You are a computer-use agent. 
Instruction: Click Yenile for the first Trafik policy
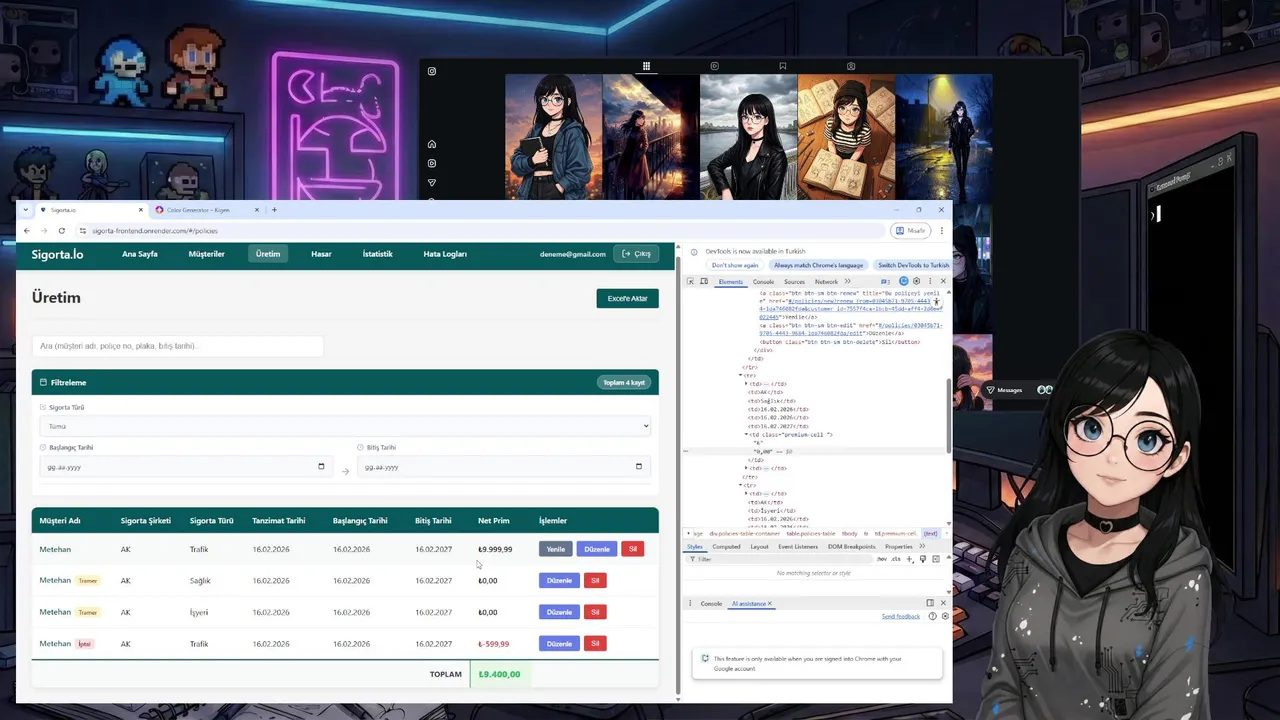tap(555, 549)
